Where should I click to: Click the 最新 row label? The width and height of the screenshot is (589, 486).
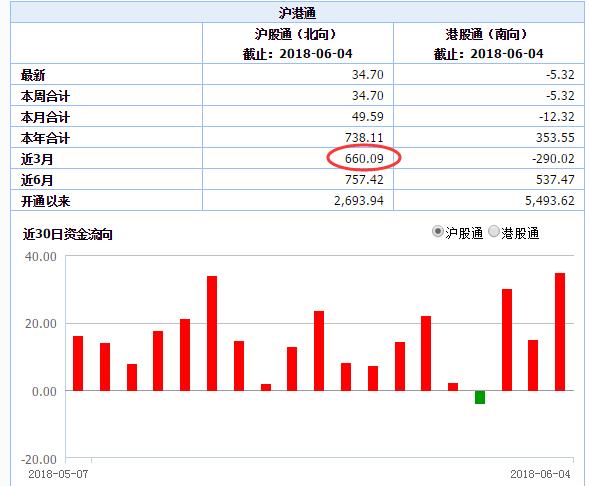click(x=33, y=75)
